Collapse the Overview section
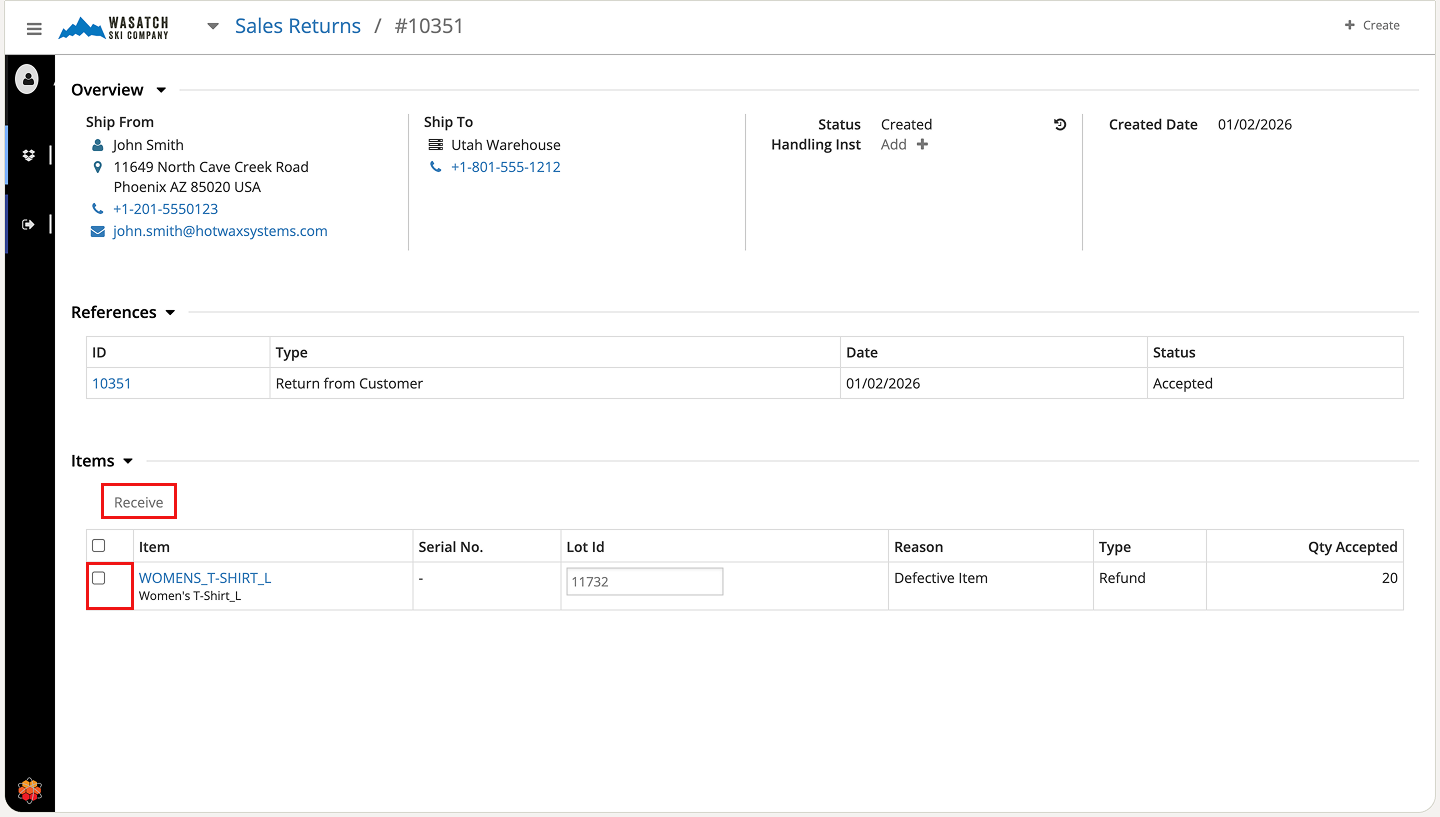 pos(161,90)
